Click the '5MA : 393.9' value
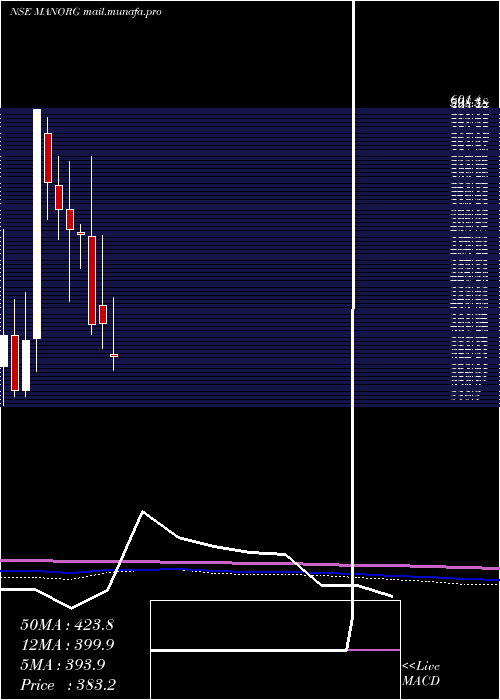Screen dimensions: 500x700 [63, 665]
